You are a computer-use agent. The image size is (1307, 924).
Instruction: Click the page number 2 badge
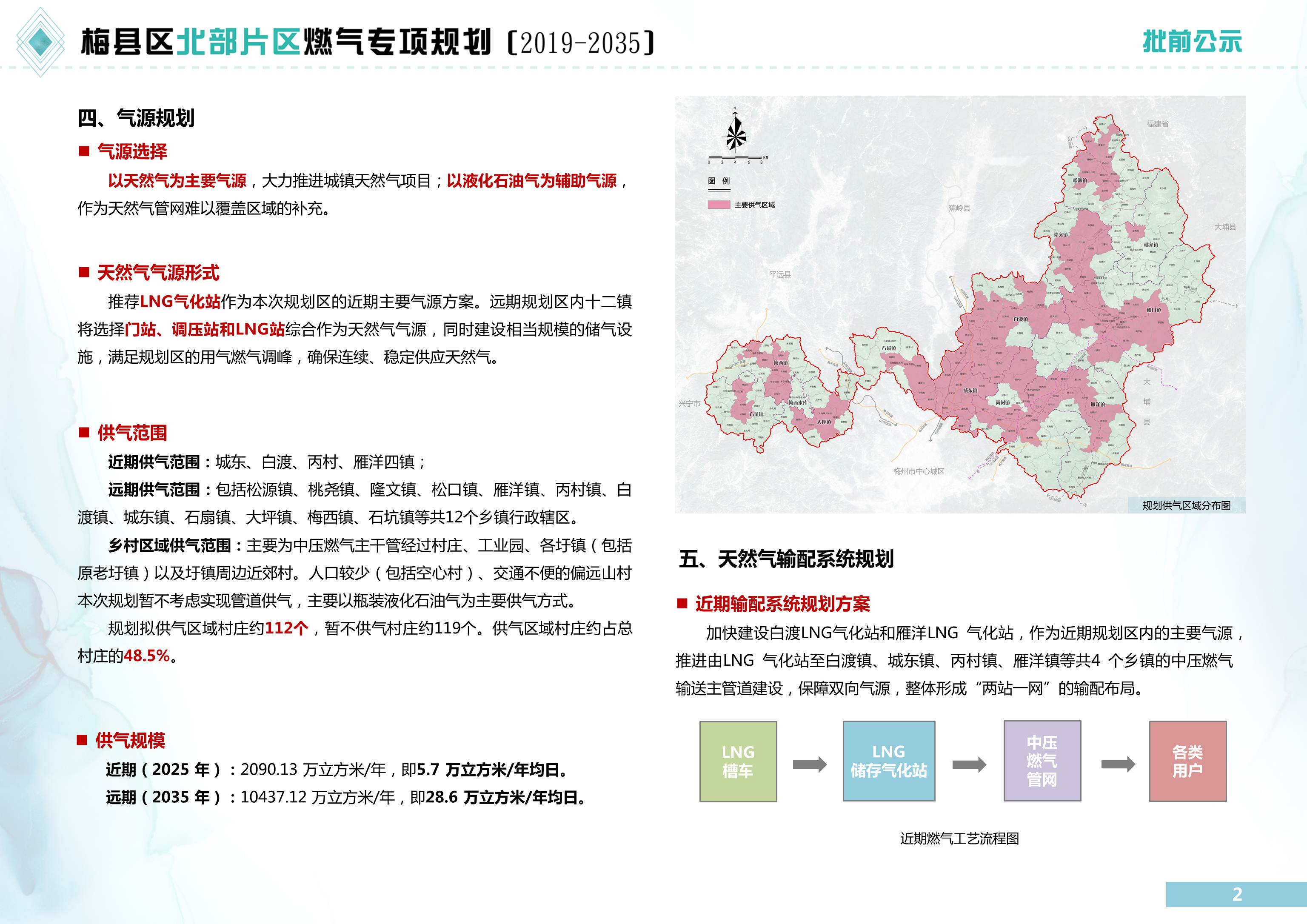[1236, 894]
